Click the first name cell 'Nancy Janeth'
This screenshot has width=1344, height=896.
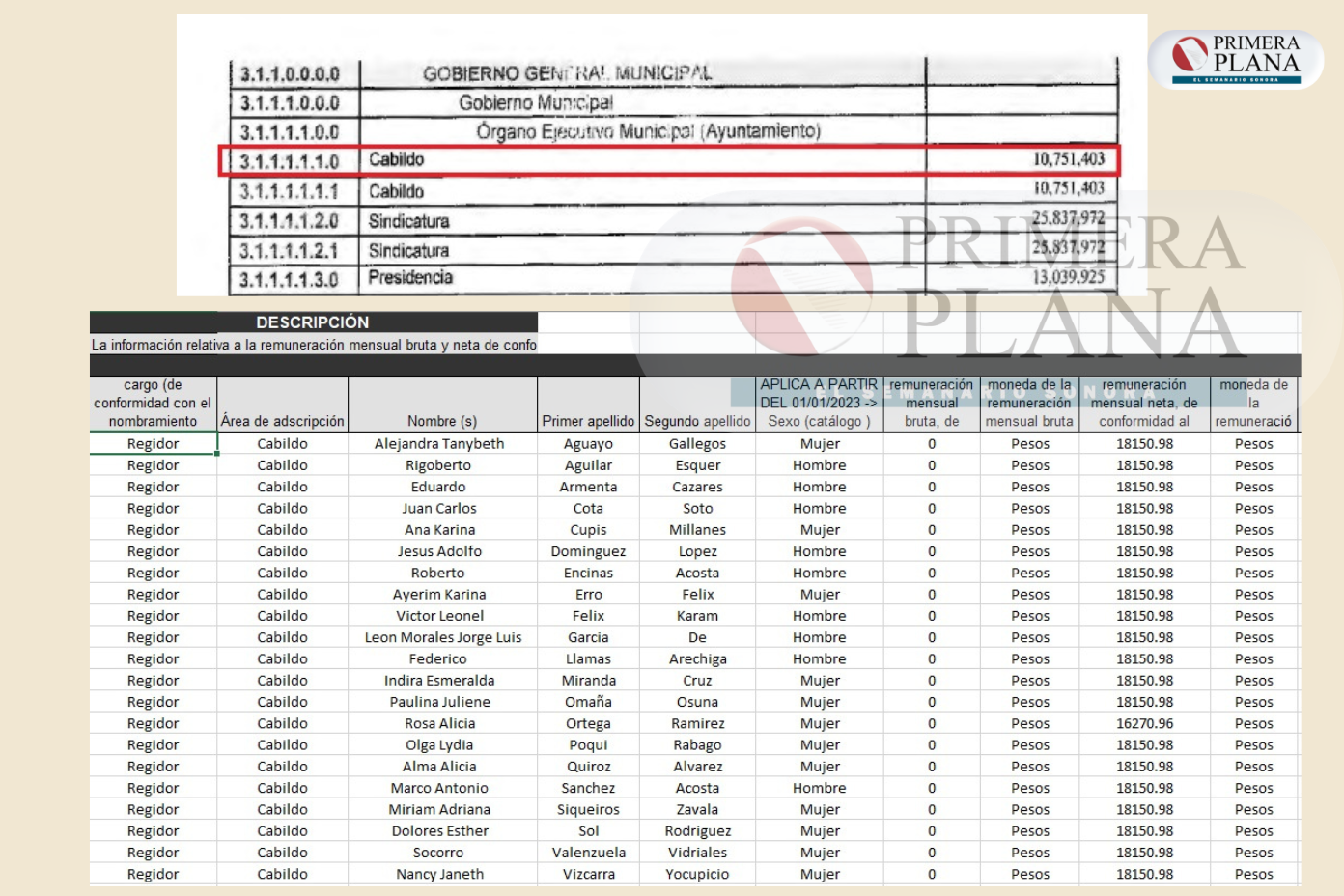(x=439, y=874)
